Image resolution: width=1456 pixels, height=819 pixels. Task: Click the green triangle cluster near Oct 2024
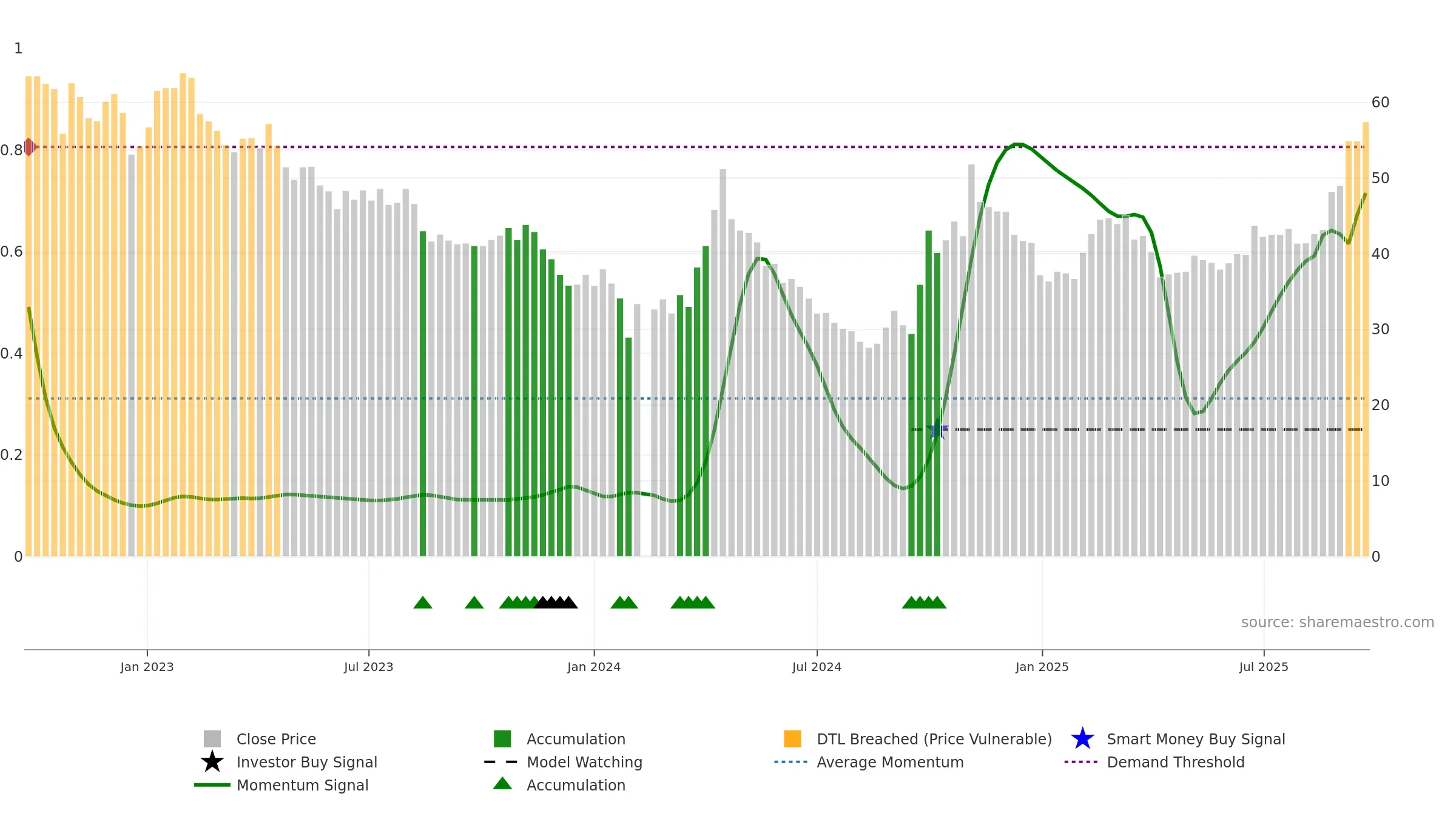click(924, 602)
